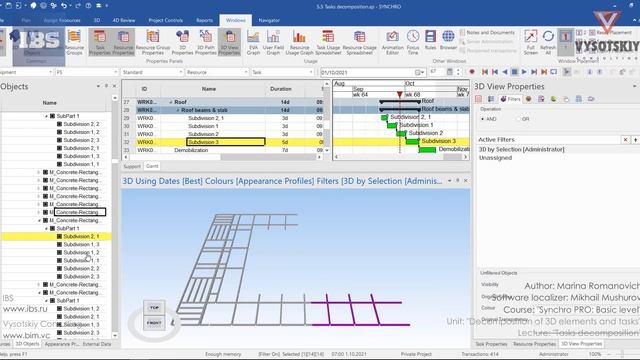Open the User Field Graph
The height and width of the screenshot is (360, 640).
(x=273, y=42)
